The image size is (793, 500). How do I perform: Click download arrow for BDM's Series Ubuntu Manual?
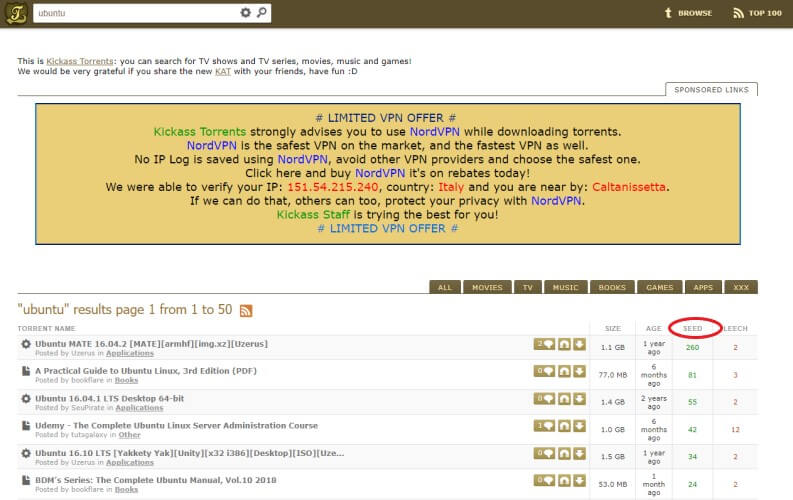pyautogui.click(x=580, y=480)
